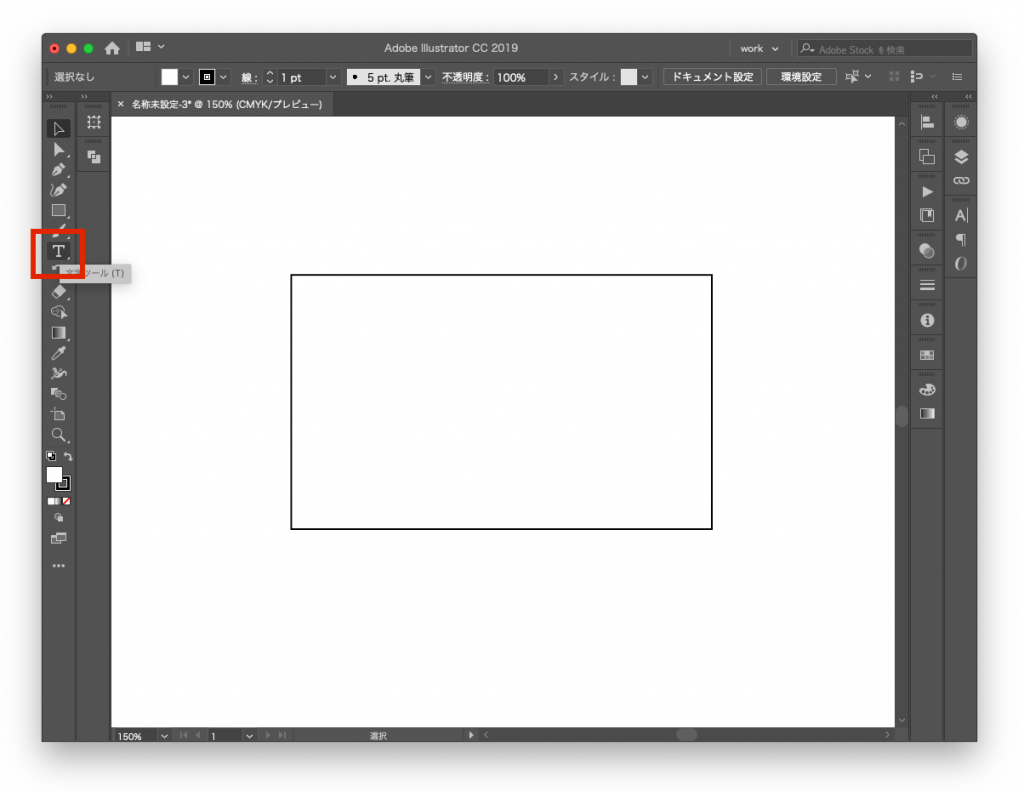Select the Gradient tool in the toolbar

(x=59, y=333)
